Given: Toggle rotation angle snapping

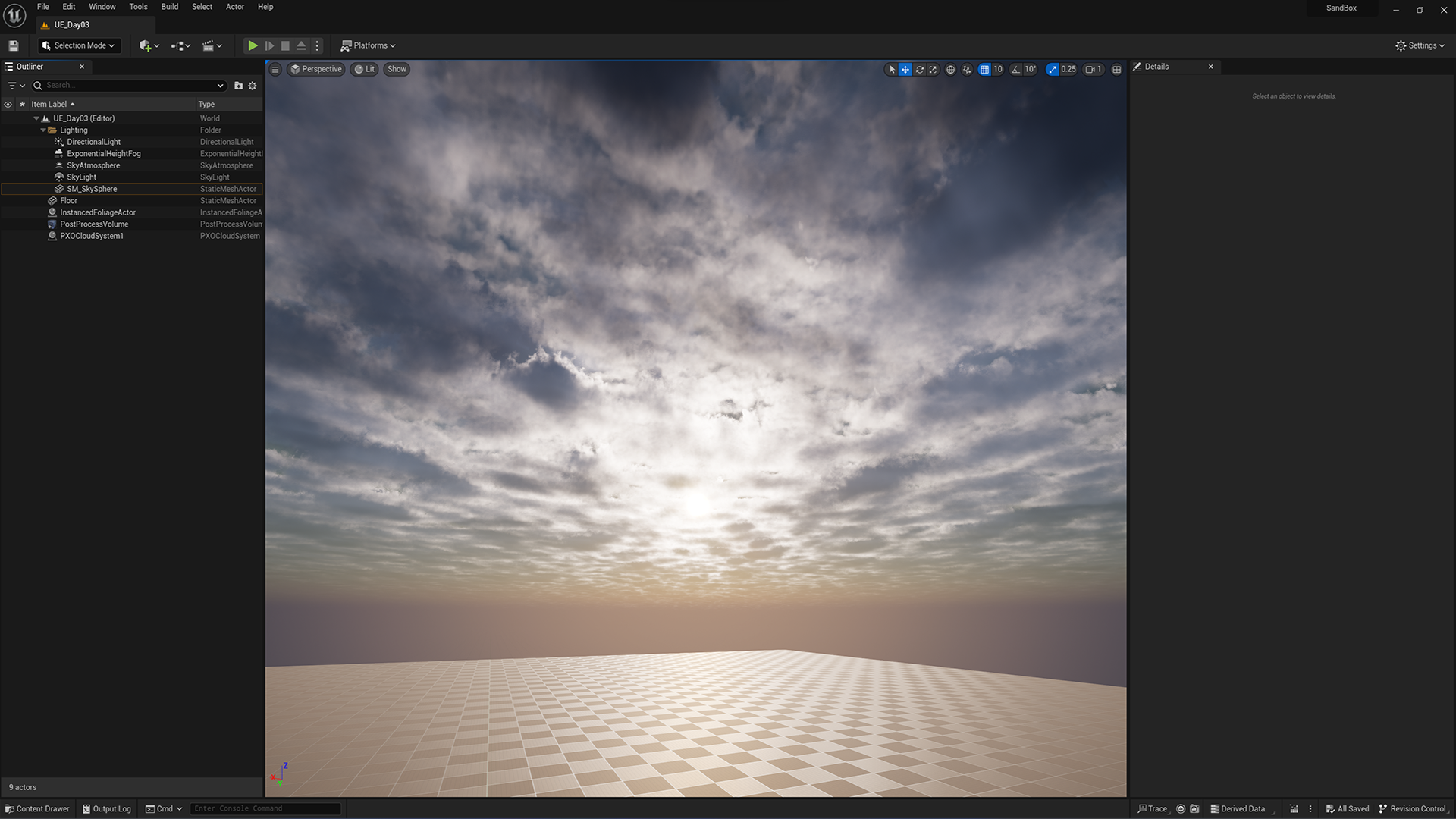Looking at the screenshot, I should [x=1015, y=69].
